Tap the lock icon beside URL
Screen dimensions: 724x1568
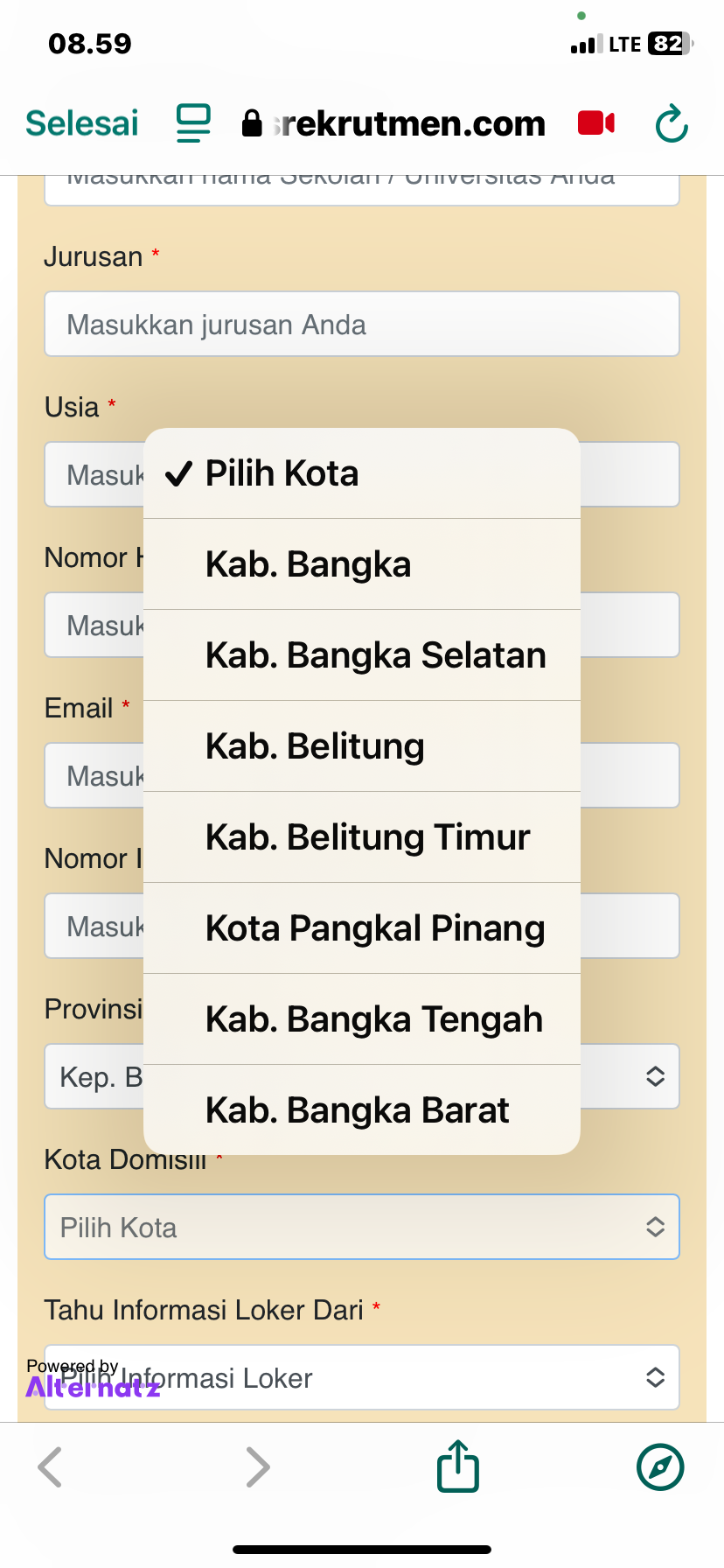252,123
